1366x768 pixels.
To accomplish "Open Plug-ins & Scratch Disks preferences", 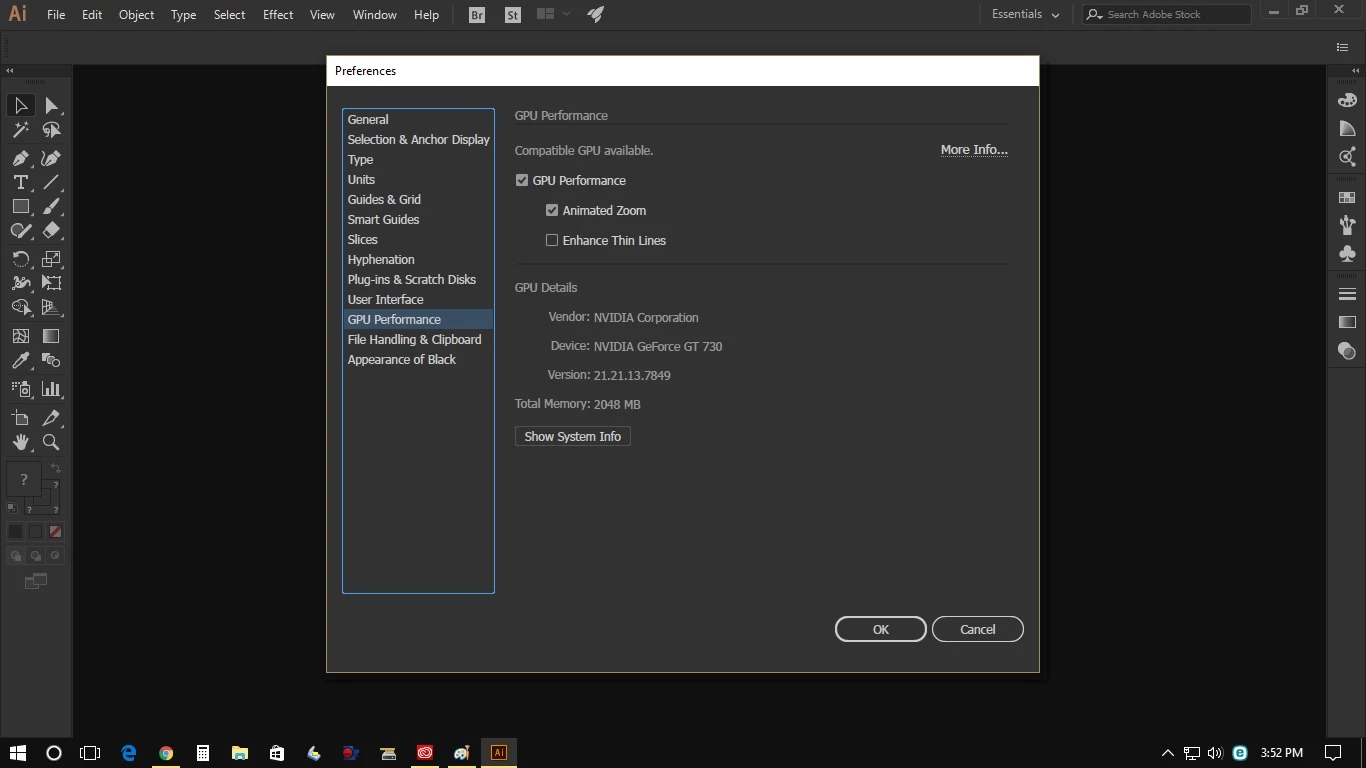I will [418, 279].
